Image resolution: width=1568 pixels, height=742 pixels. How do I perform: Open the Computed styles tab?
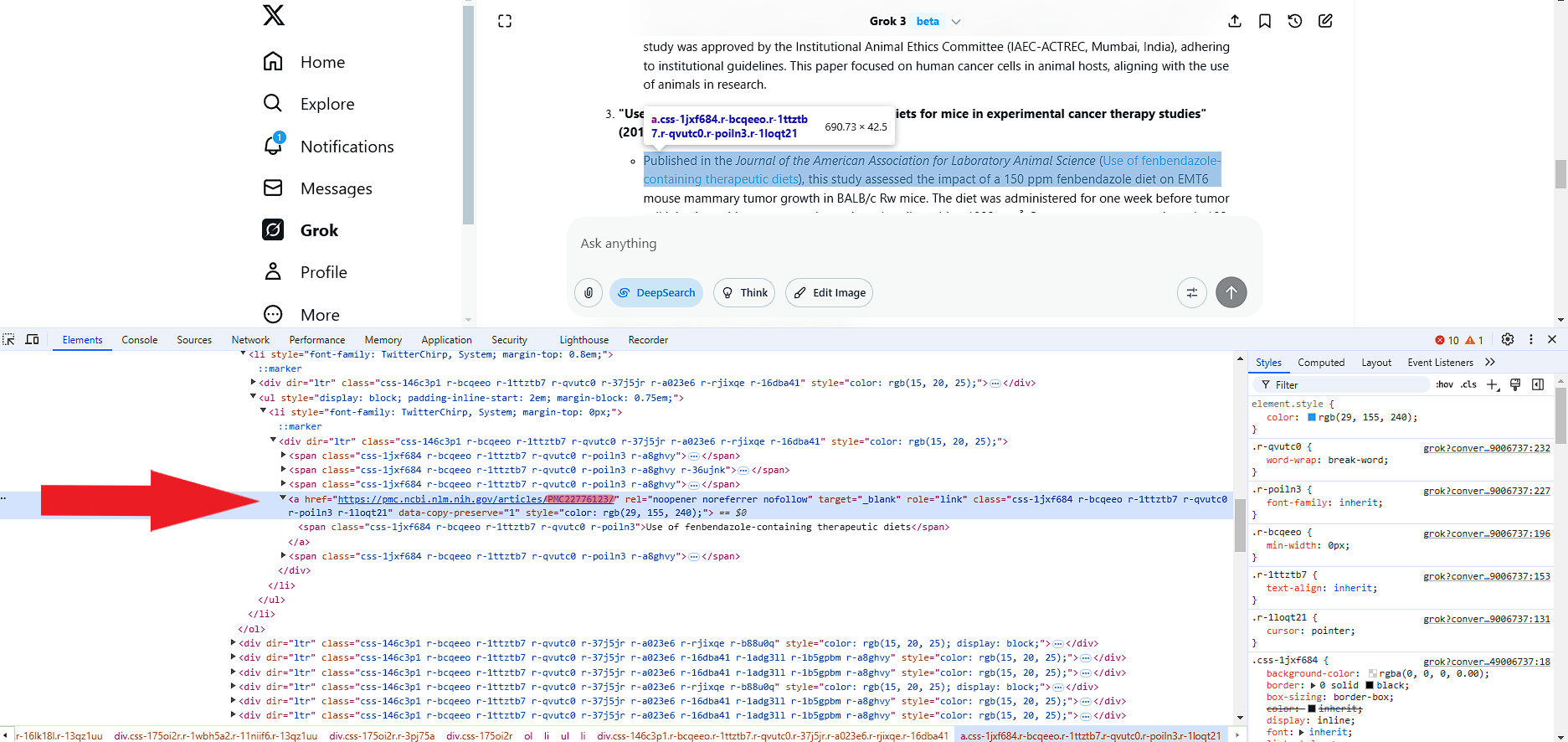tap(1321, 363)
